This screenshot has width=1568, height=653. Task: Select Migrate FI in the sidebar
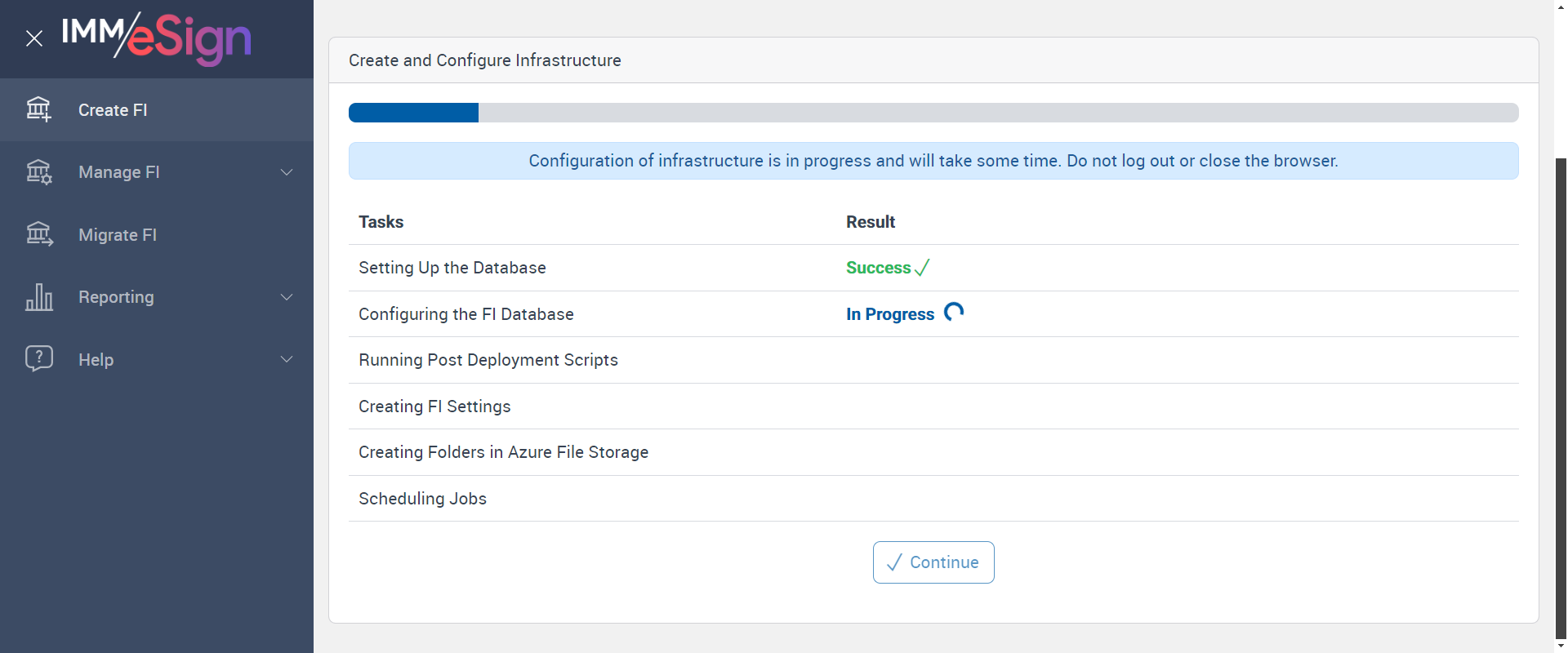tap(118, 235)
